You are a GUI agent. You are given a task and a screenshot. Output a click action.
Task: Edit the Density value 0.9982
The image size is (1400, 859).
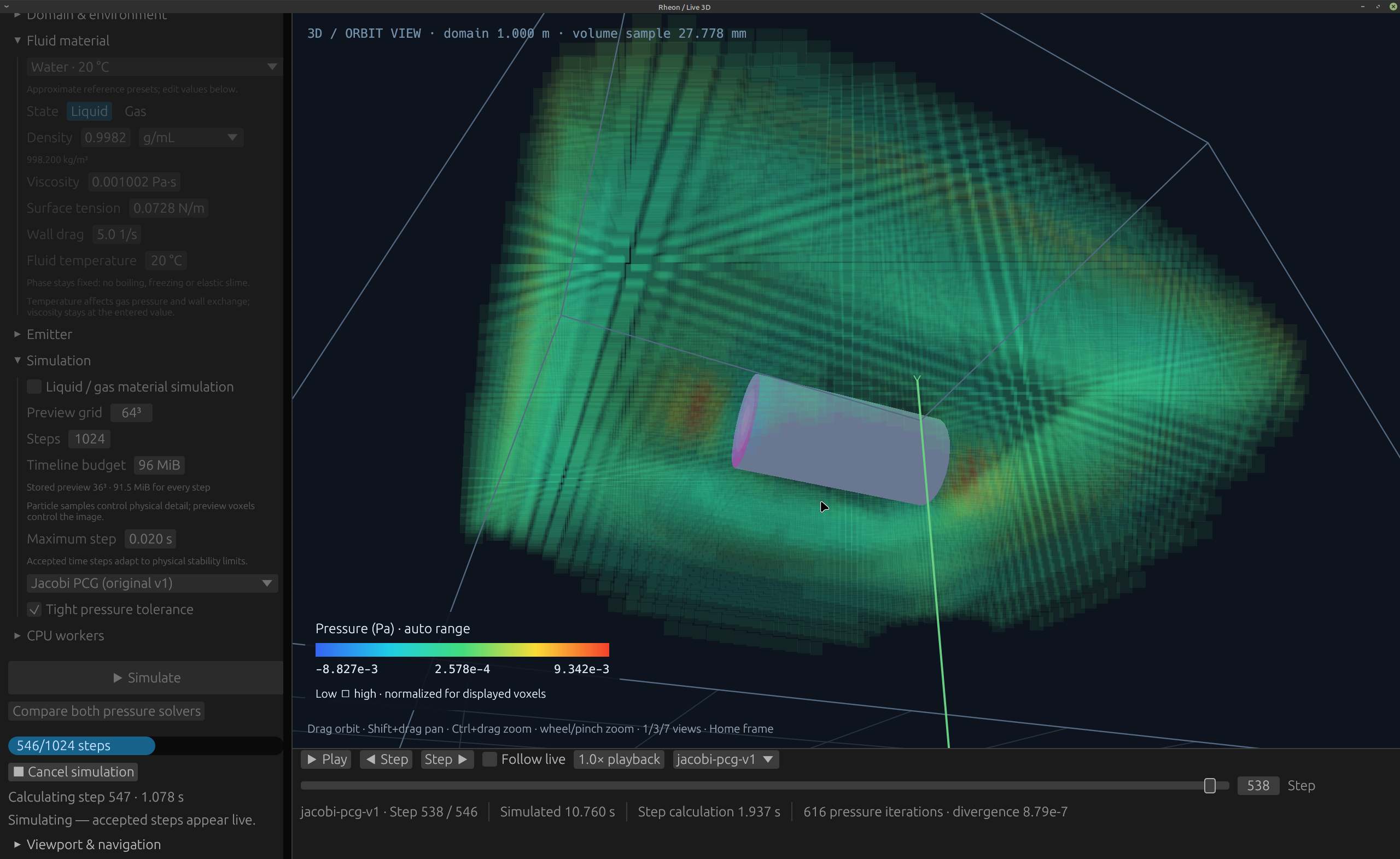pos(105,137)
